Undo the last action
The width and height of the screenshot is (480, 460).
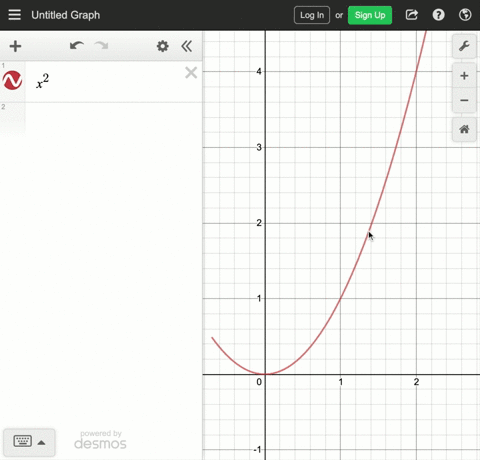77,46
